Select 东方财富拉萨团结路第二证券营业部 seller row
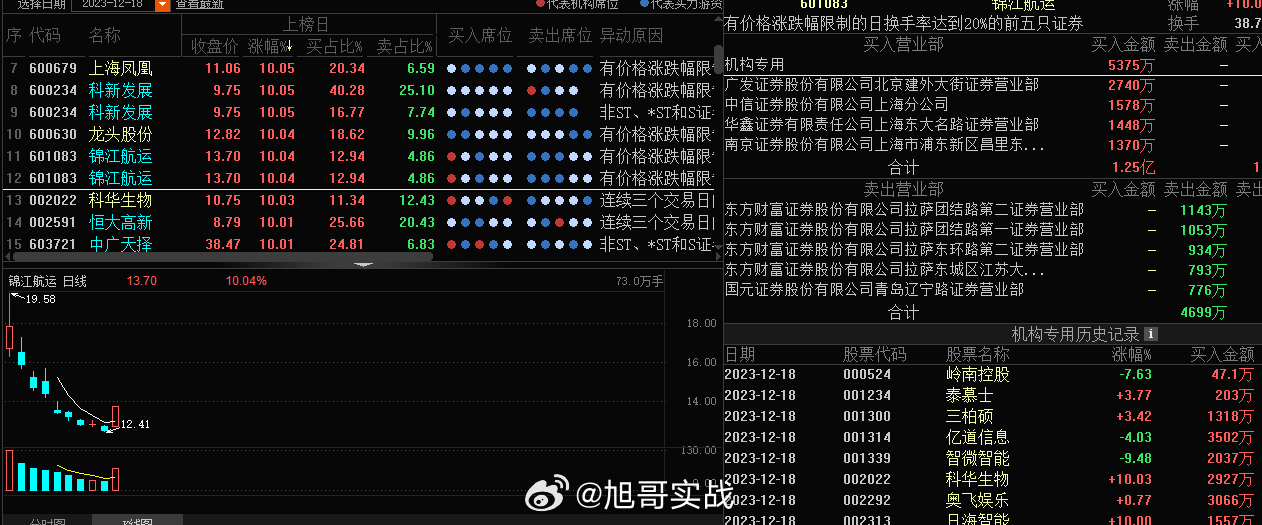Image resolution: width=1262 pixels, height=525 pixels. (x=991, y=210)
